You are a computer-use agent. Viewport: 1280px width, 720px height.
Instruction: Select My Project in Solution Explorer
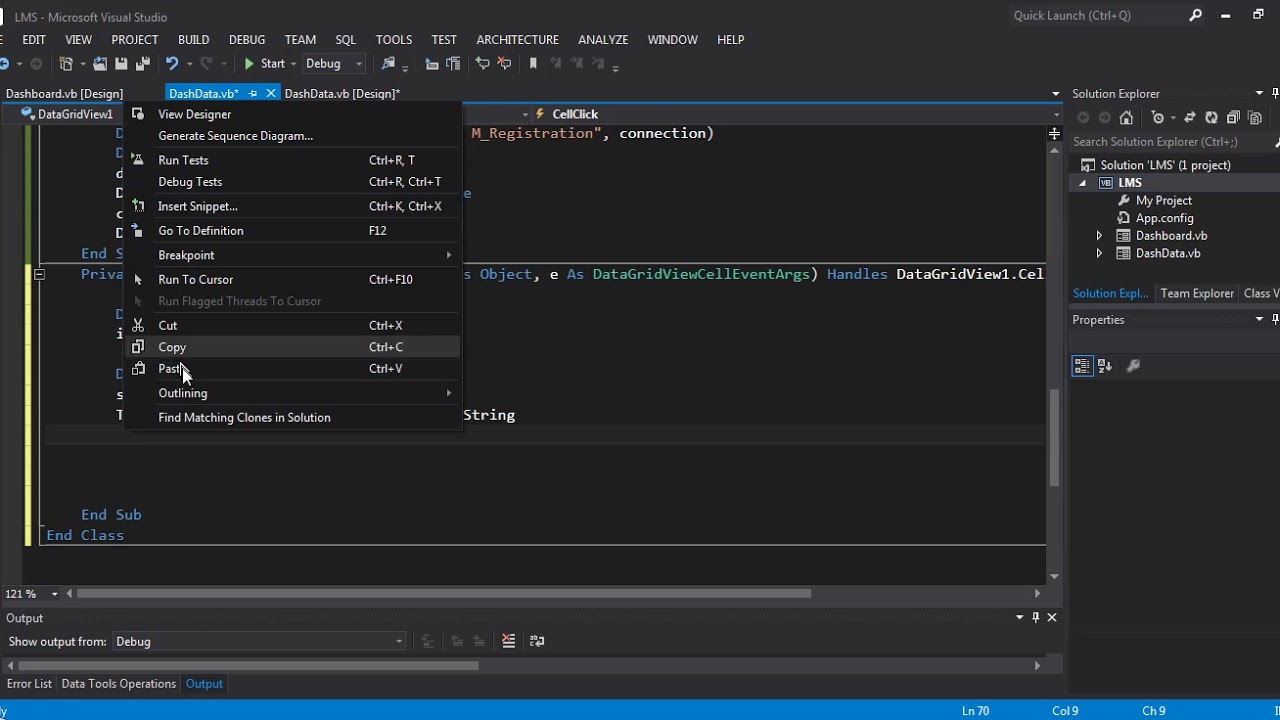(x=1163, y=201)
